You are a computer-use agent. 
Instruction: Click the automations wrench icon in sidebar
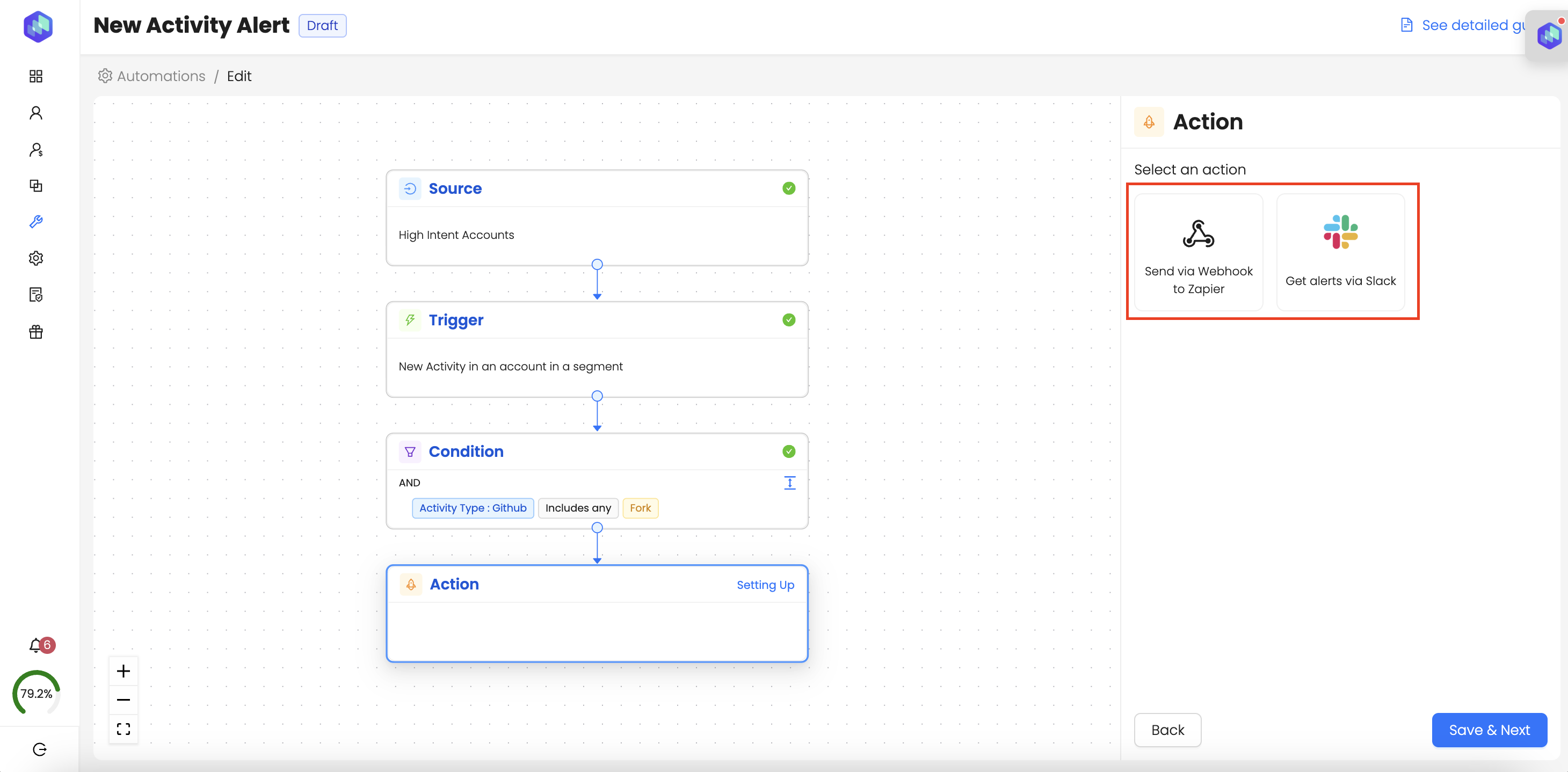pos(36,222)
